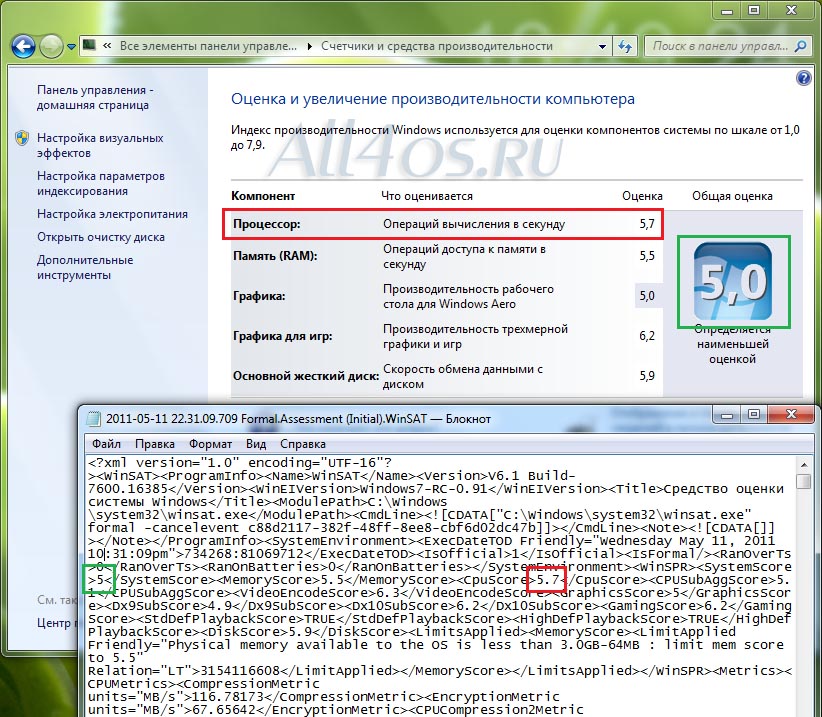Image resolution: width=822 pixels, height=717 pixels.
Task: Click the 'Что оценивается' column header
Action: pos(427,196)
